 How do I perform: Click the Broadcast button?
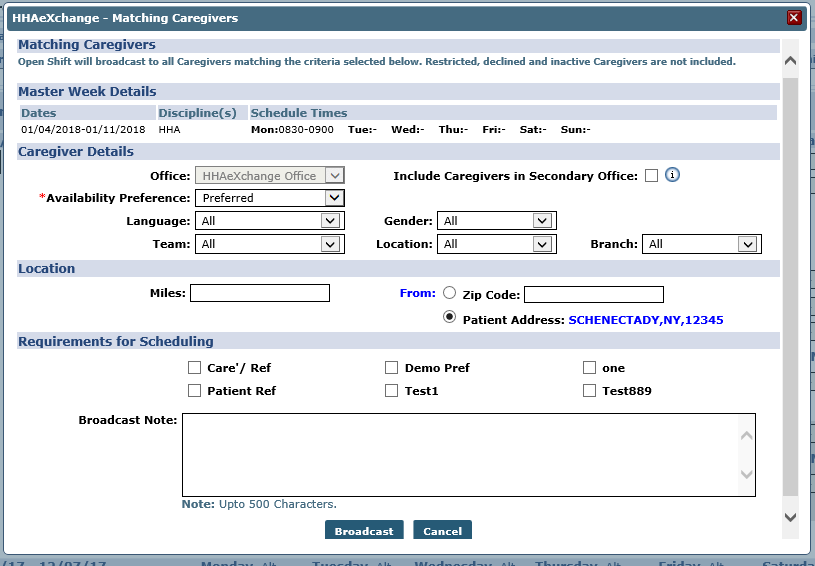364,531
